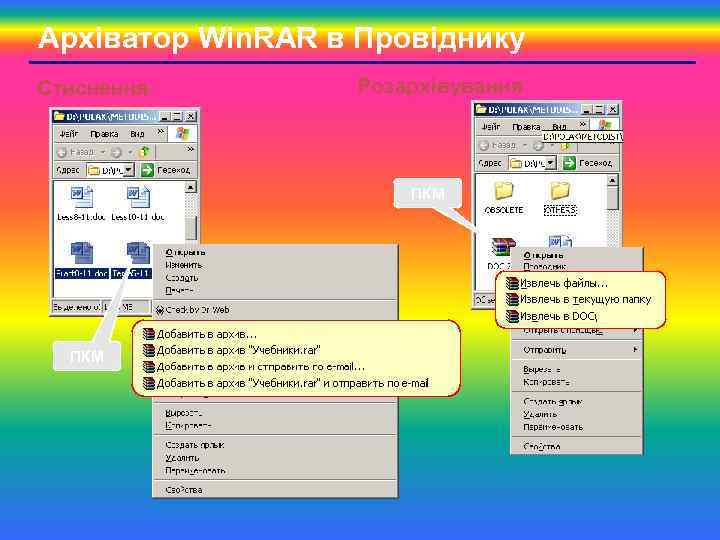The image size is (720, 540).
Task: Click the Windows logo icon in left window
Action: click(182, 134)
